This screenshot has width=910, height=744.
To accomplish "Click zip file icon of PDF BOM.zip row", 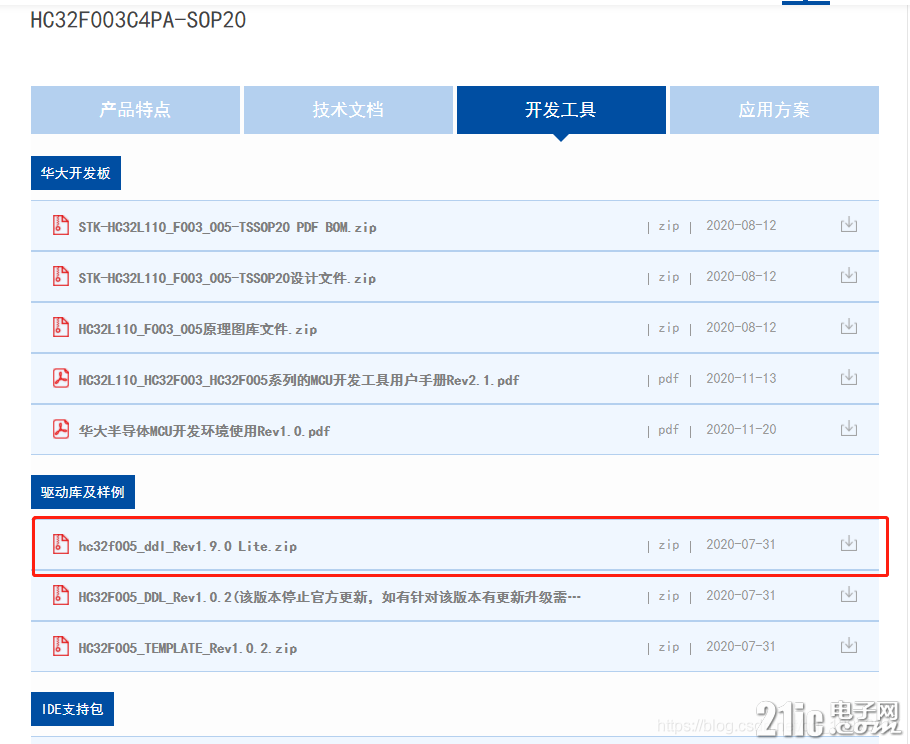I will pyautogui.click(x=61, y=225).
